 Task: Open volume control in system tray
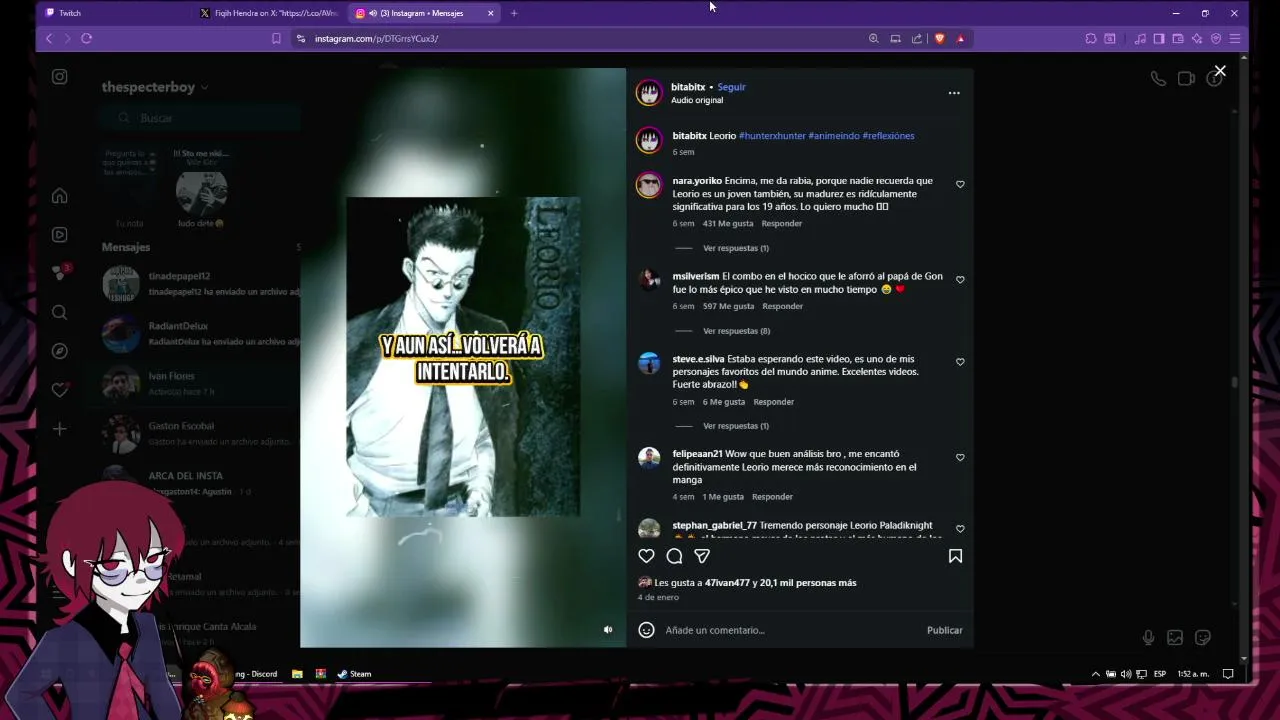point(1126,674)
